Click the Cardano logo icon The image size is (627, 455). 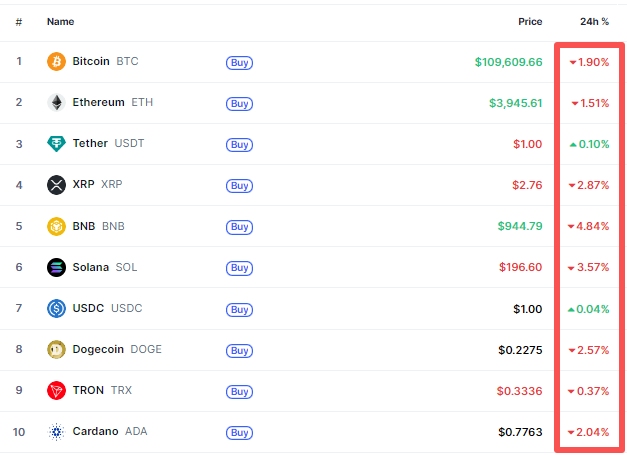pyautogui.click(x=56, y=431)
